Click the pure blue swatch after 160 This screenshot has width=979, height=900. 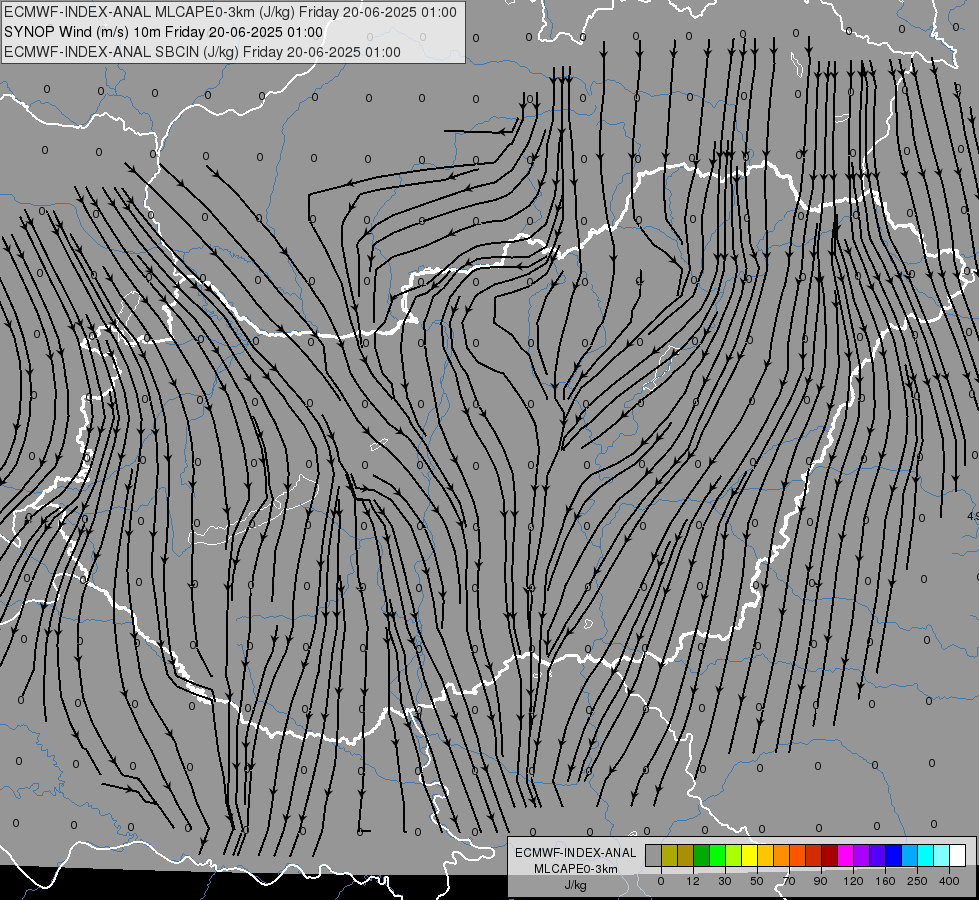pos(894,855)
